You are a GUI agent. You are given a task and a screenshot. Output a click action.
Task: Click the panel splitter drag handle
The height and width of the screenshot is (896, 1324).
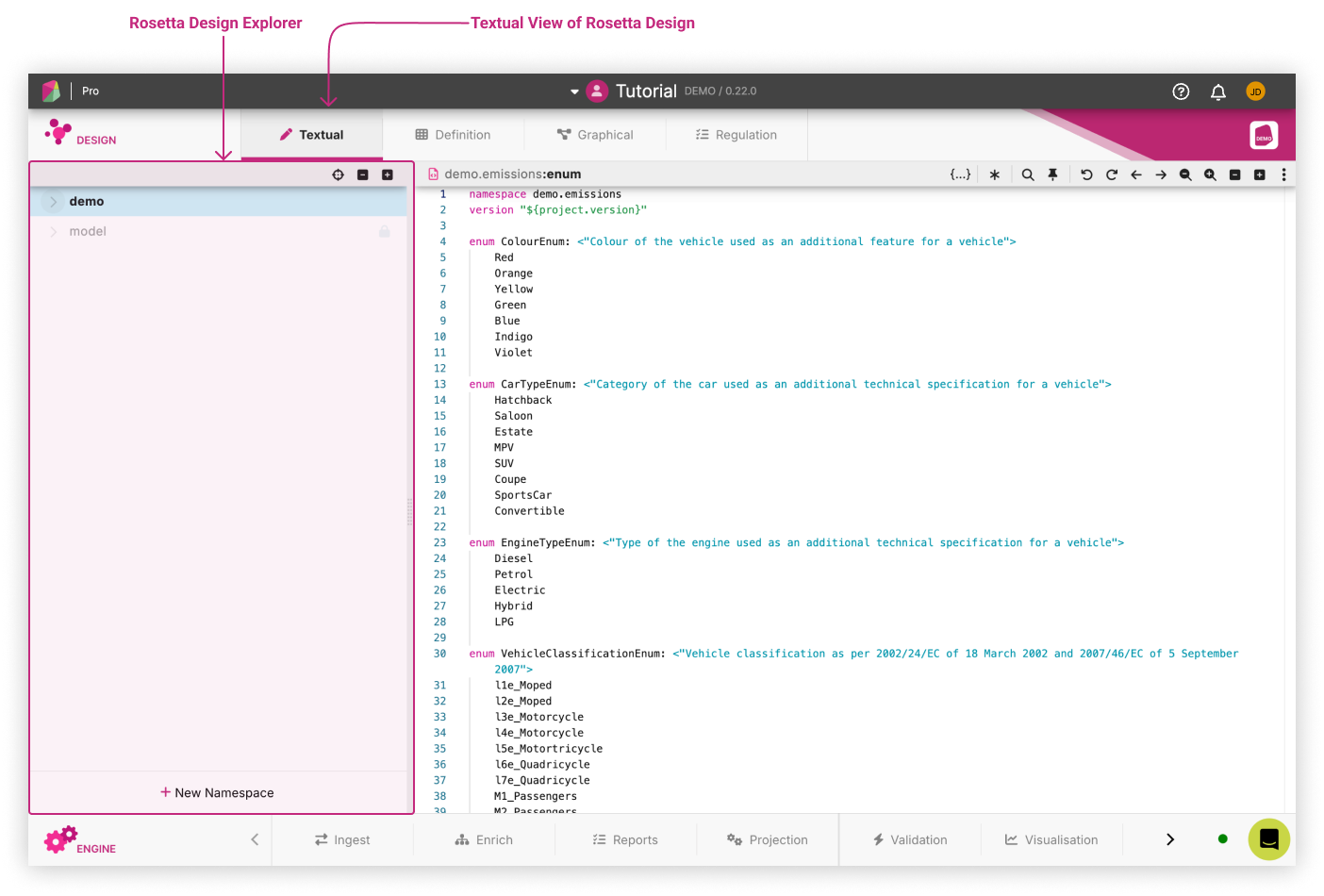[x=409, y=511]
